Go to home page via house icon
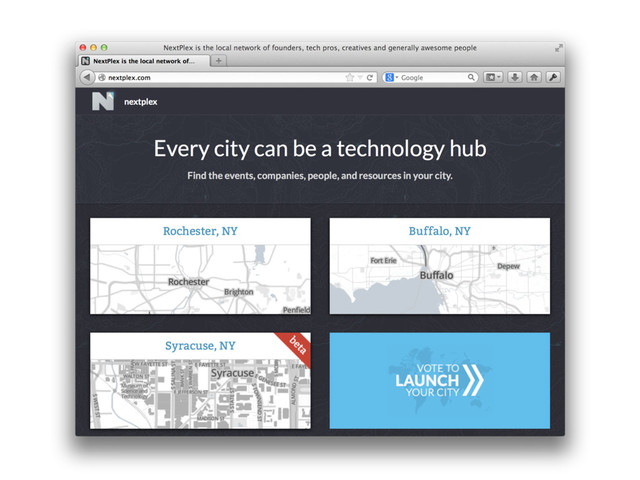Image resolution: width=640 pixels, height=480 pixels. click(534, 77)
